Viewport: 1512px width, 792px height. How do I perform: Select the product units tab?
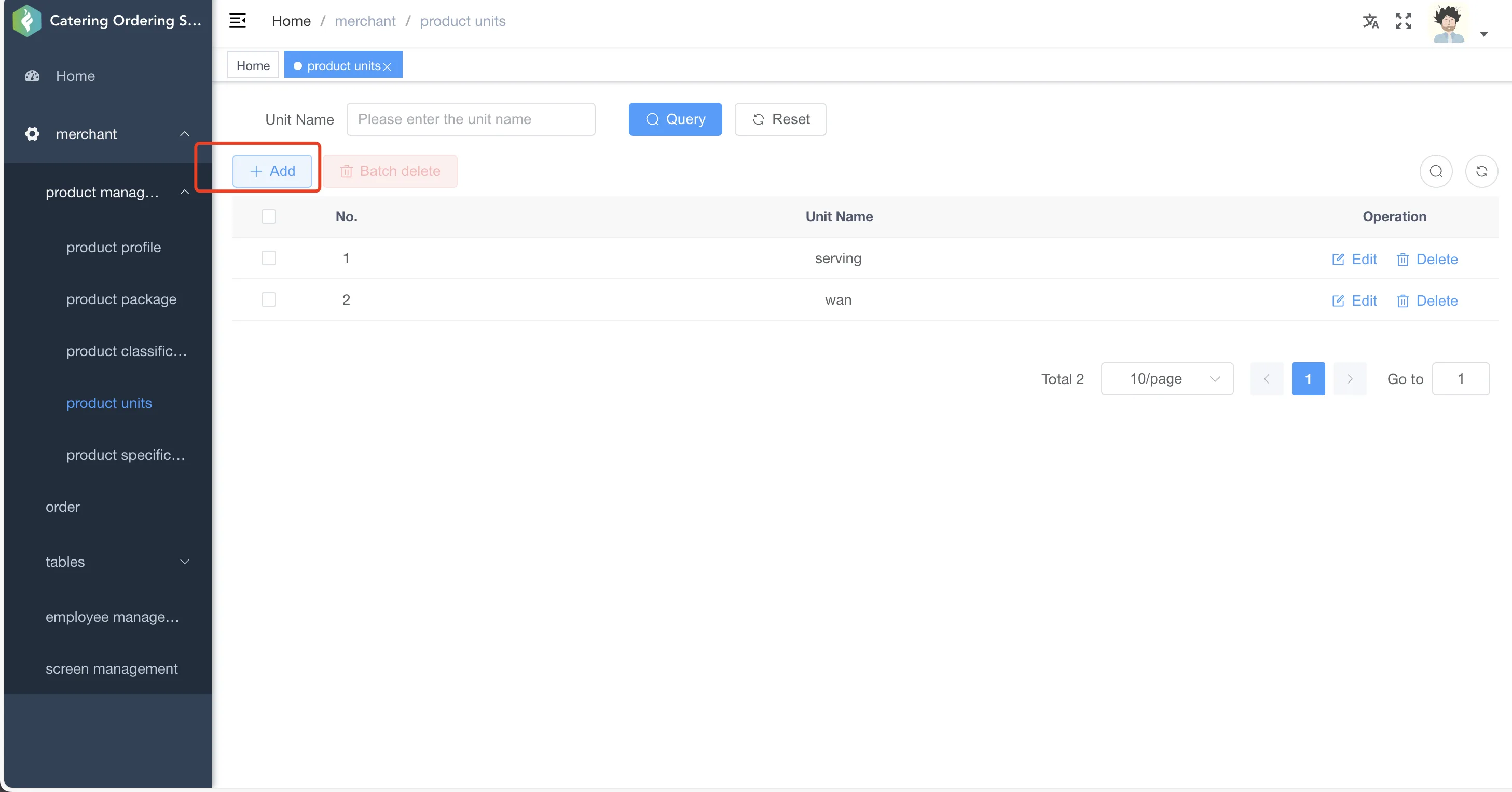click(x=343, y=65)
